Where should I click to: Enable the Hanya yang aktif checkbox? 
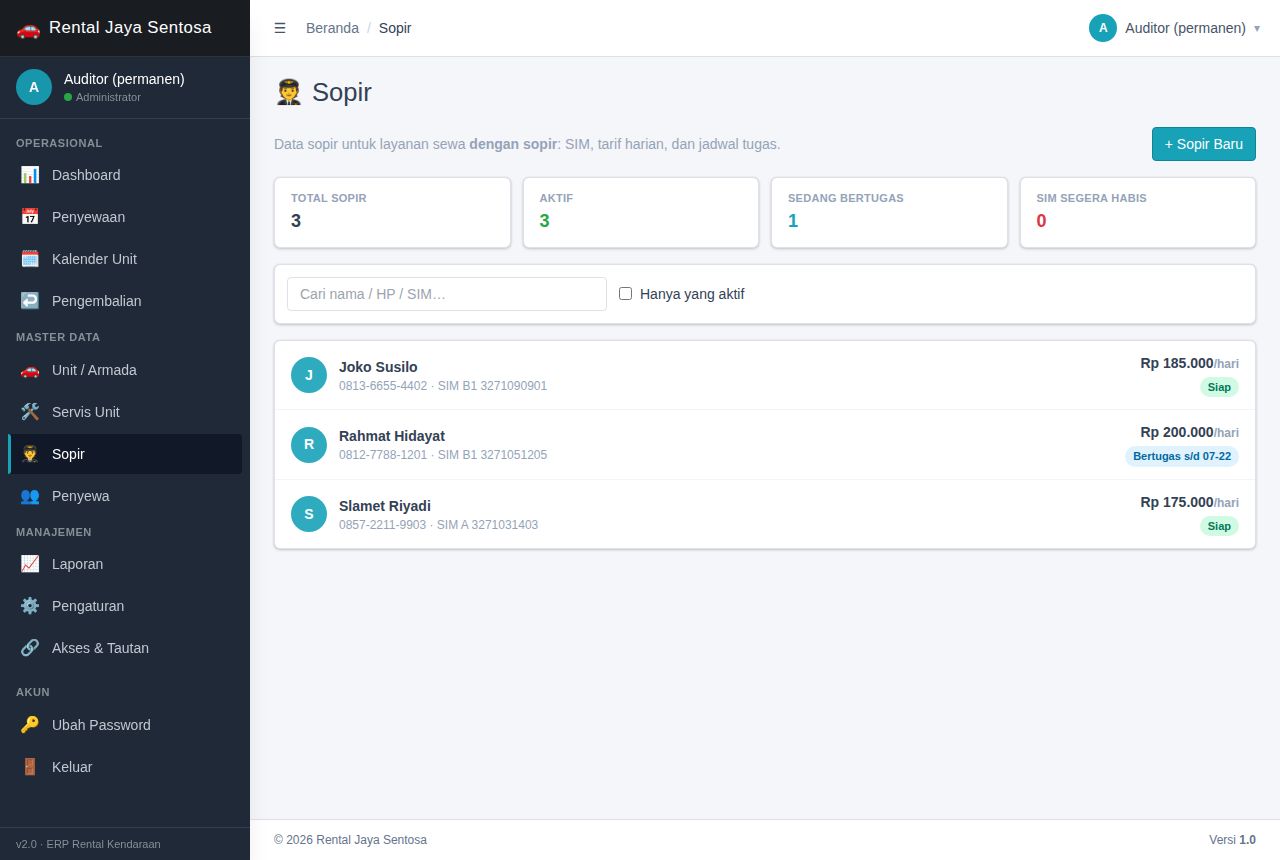pos(625,294)
